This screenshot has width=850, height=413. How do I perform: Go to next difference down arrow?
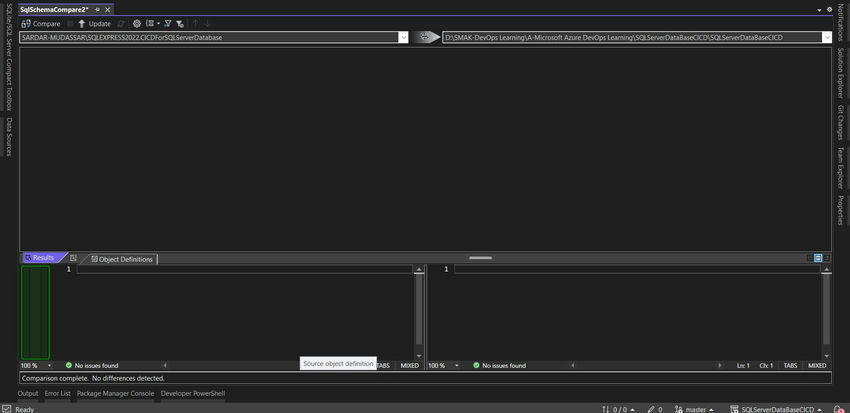[207, 24]
